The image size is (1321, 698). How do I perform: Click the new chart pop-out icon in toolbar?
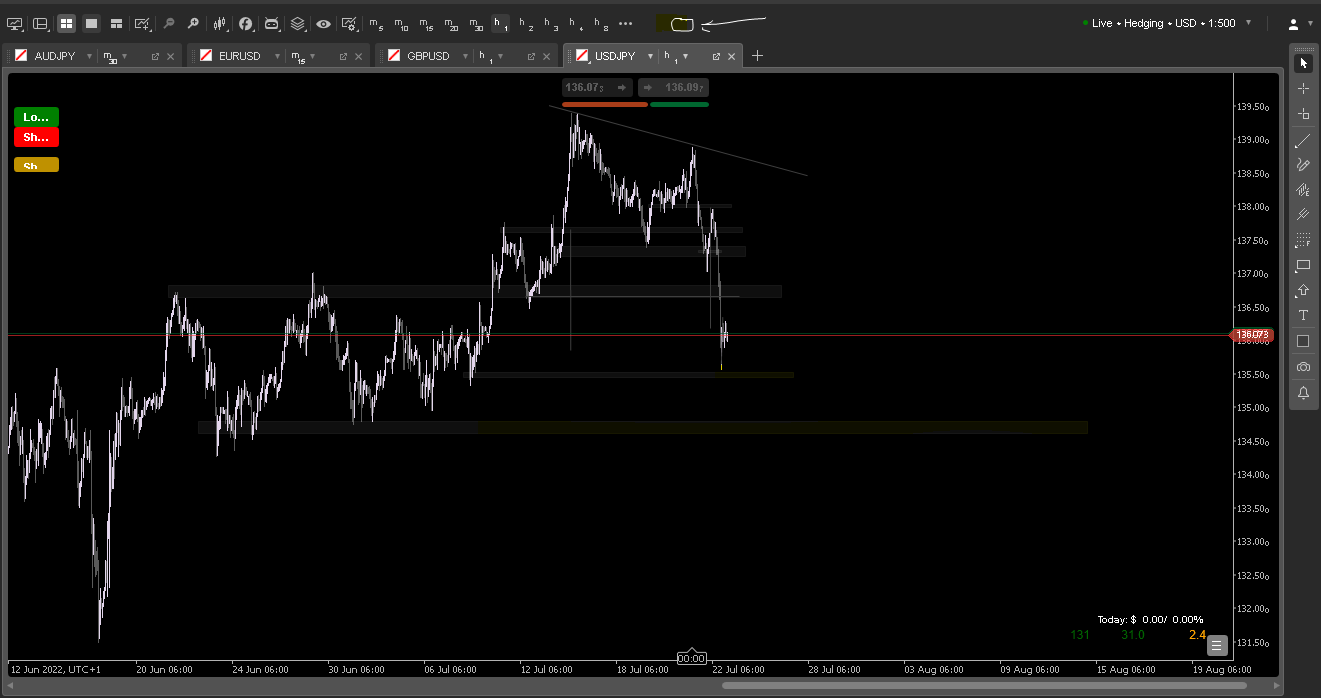tap(143, 23)
